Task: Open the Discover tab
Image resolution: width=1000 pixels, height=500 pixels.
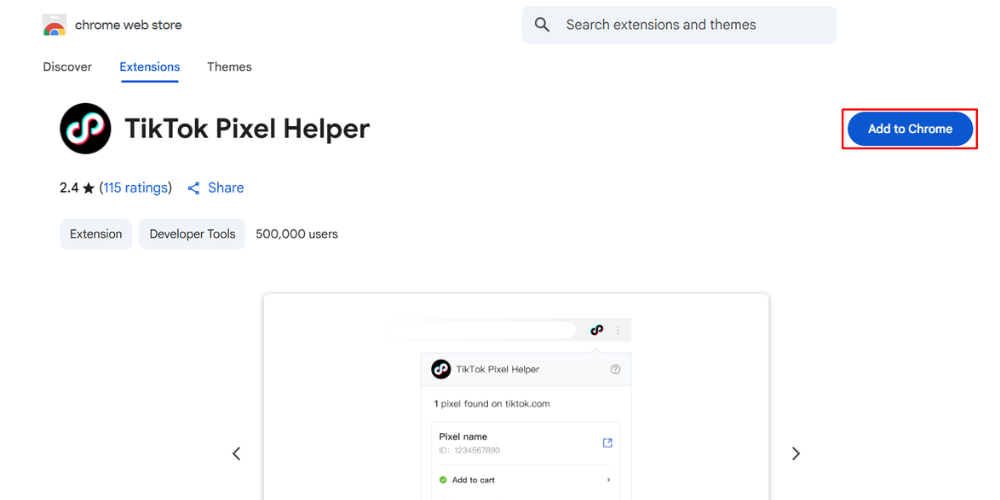Action: coord(68,67)
